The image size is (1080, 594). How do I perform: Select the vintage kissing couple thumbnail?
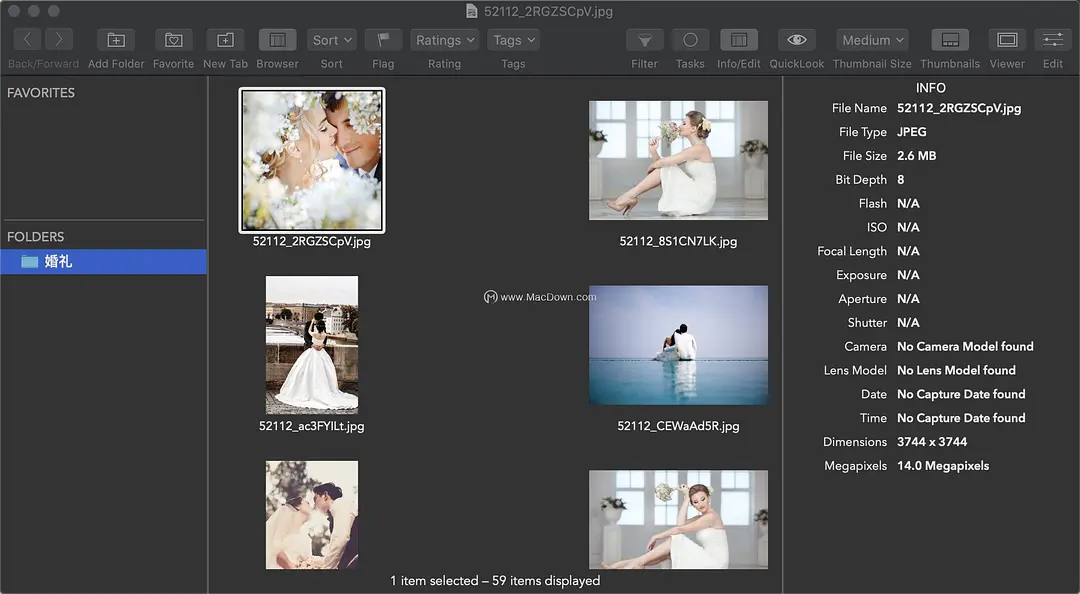click(x=312, y=515)
